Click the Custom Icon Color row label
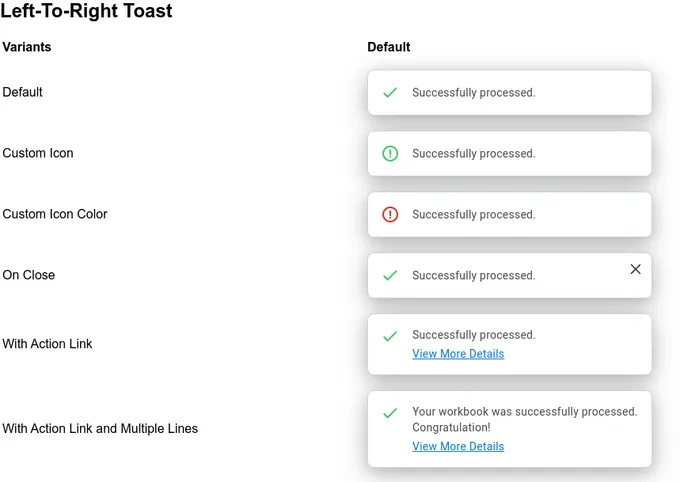680x482 pixels. point(55,214)
